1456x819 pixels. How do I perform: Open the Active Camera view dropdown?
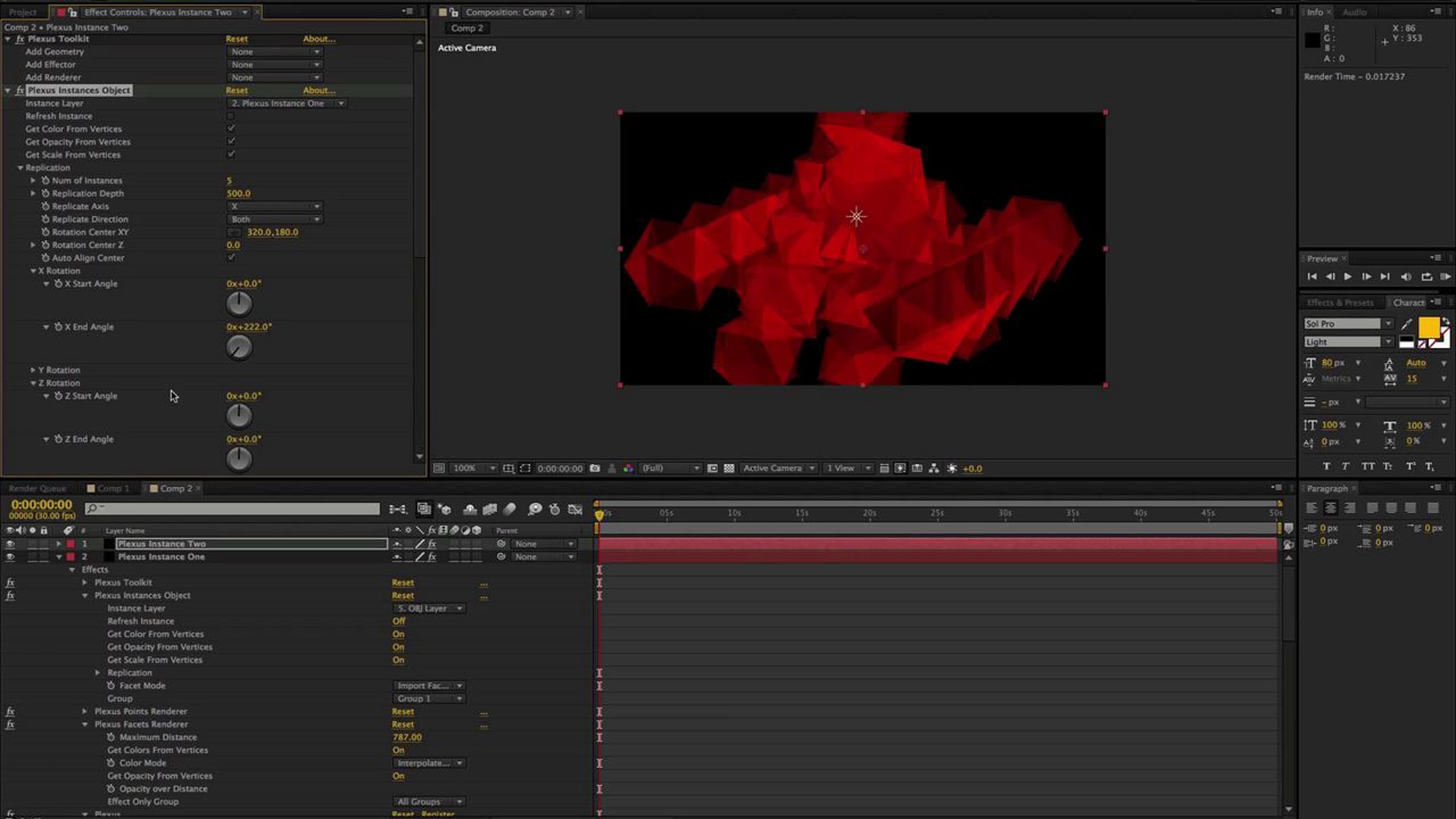[778, 468]
